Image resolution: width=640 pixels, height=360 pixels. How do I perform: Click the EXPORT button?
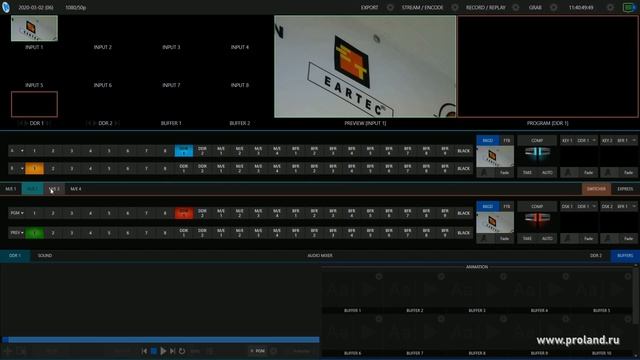point(369,7)
